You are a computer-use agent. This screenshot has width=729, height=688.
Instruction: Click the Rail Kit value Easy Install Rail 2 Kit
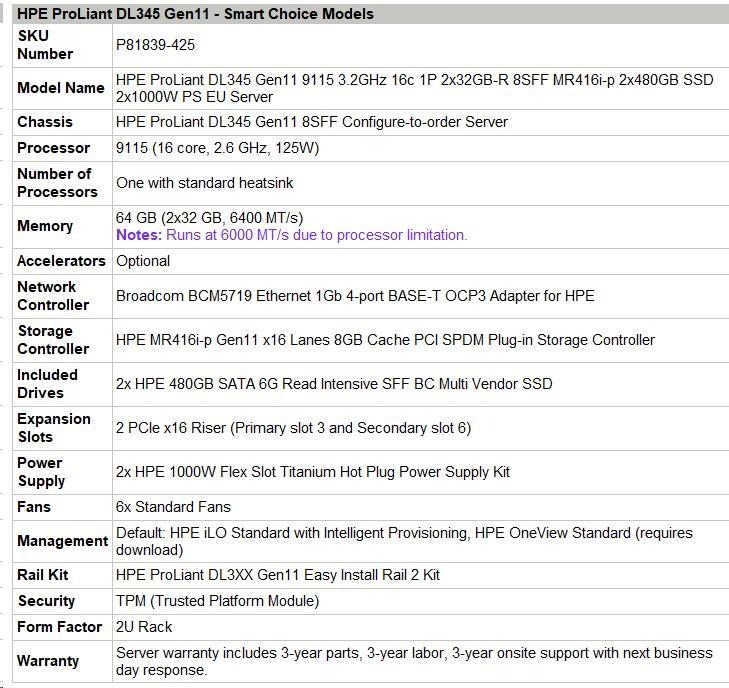(x=278, y=575)
